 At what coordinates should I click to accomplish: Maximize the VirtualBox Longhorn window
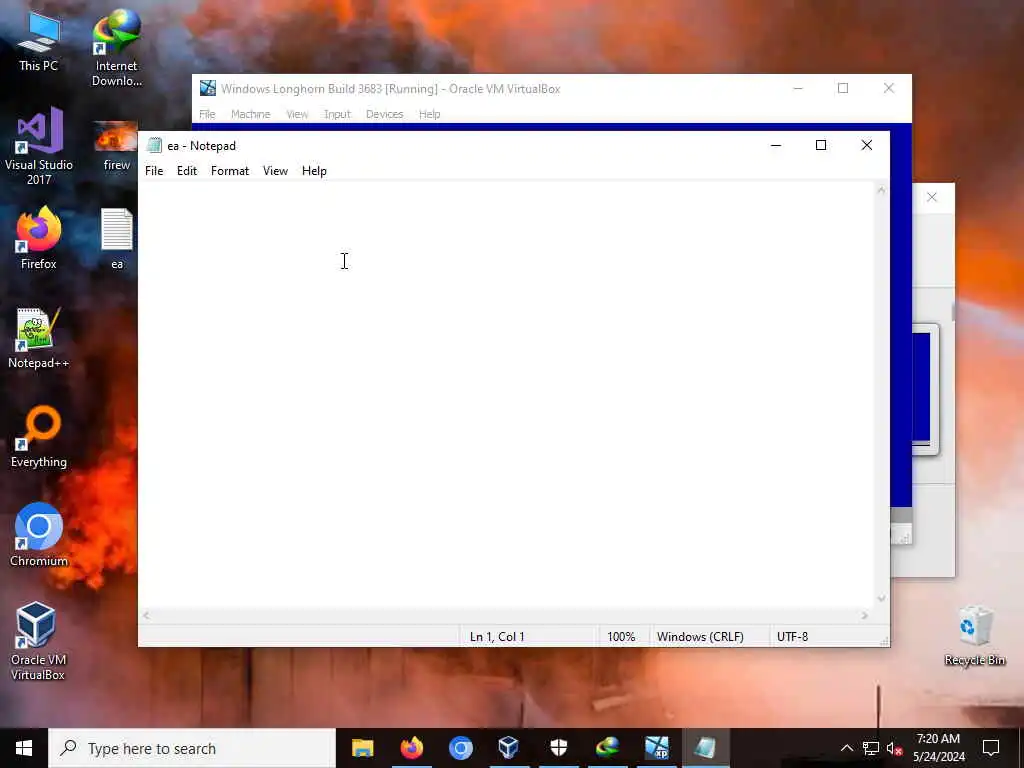click(x=843, y=88)
